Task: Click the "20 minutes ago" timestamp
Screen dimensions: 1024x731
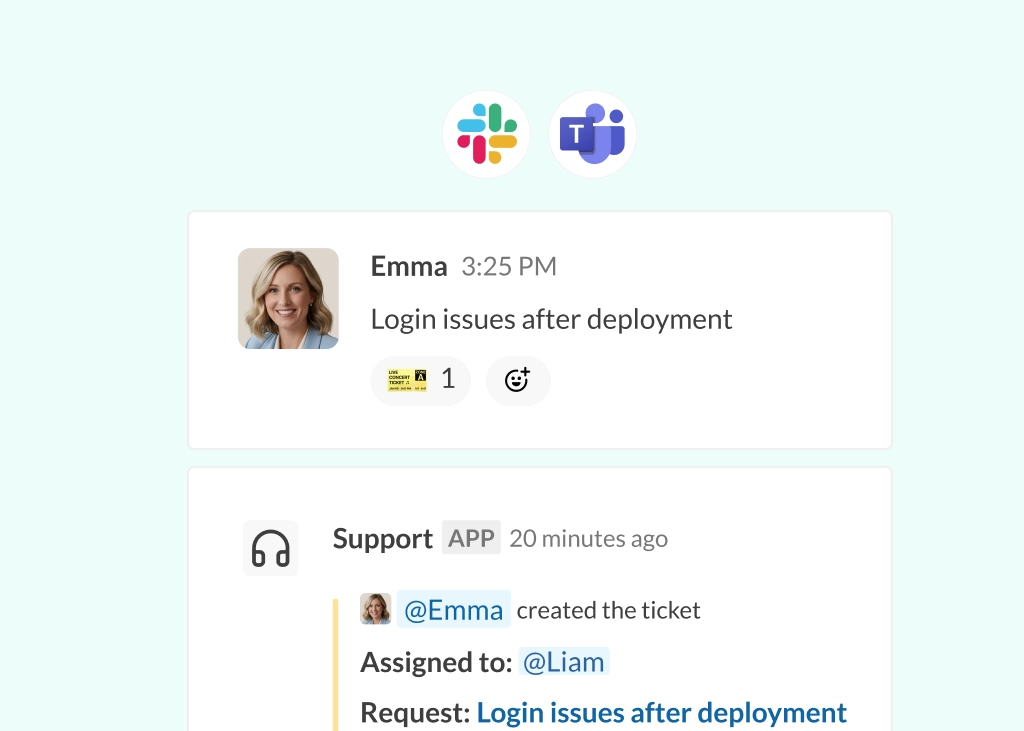Action: click(x=588, y=539)
